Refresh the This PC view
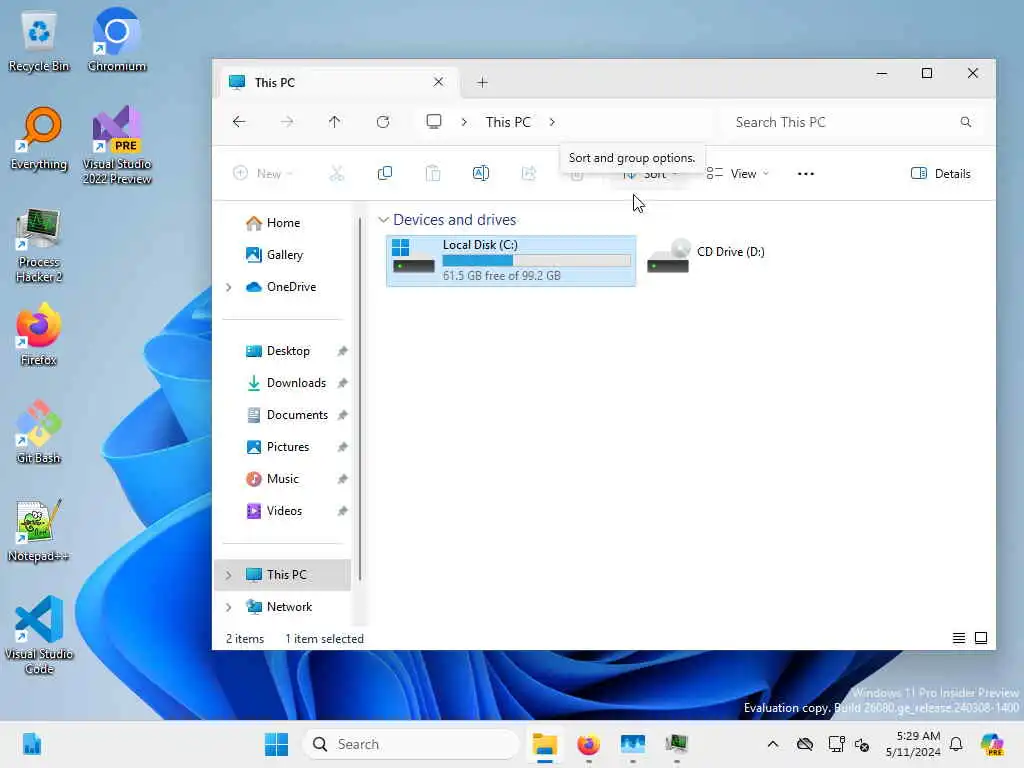1024x768 pixels. coord(383,121)
